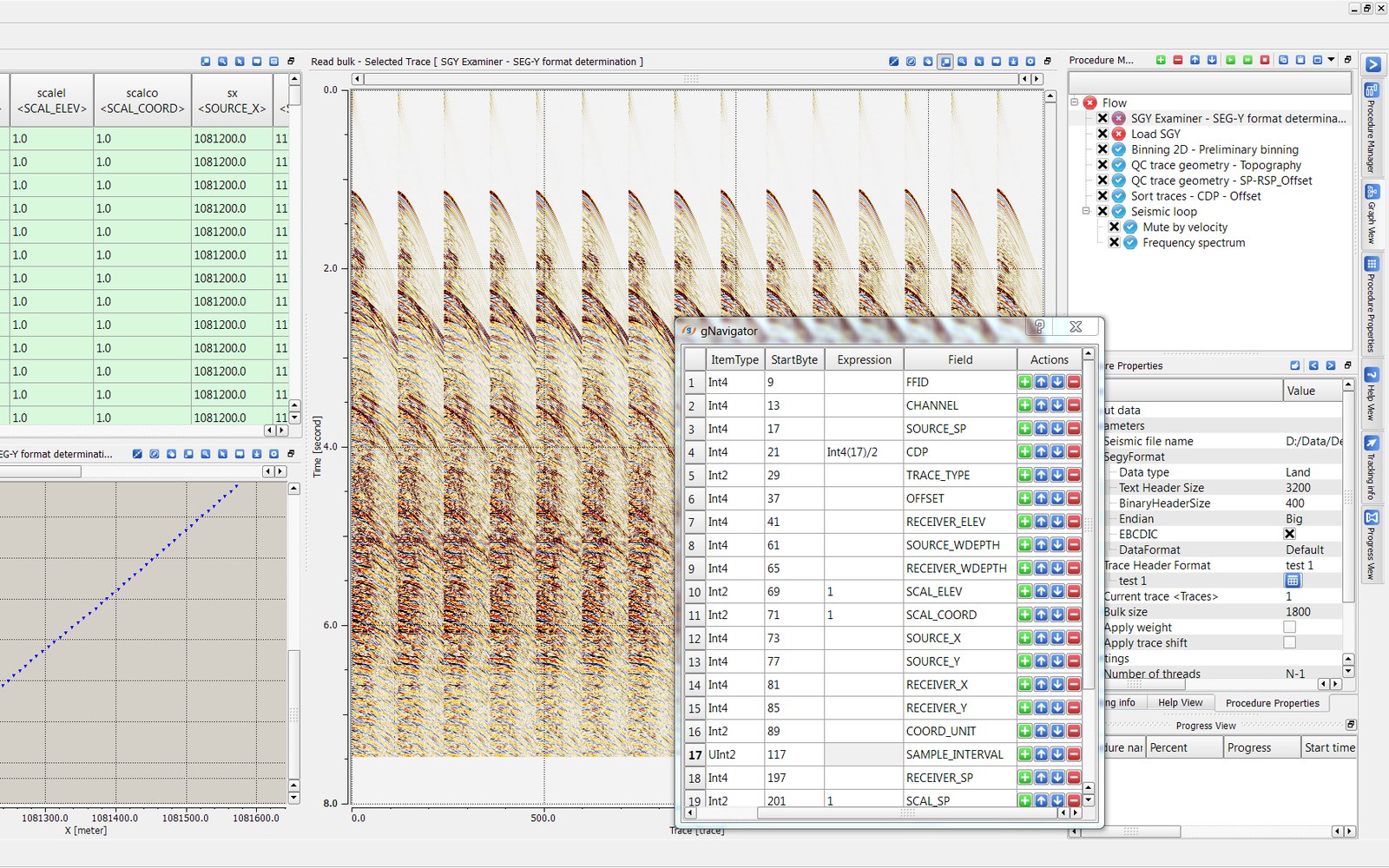
Task: Select the Procedure Properties bottom tab
Action: pyautogui.click(x=1272, y=703)
